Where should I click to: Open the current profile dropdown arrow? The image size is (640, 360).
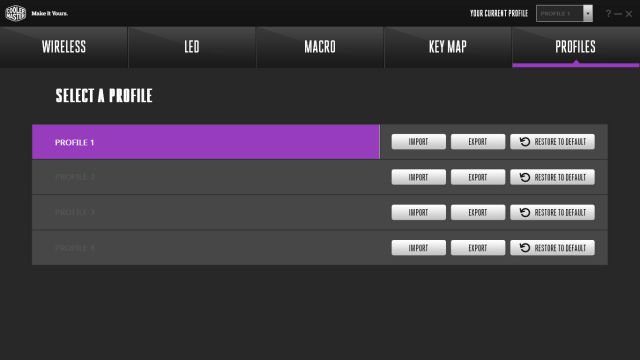pyautogui.click(x=588, y=13)
